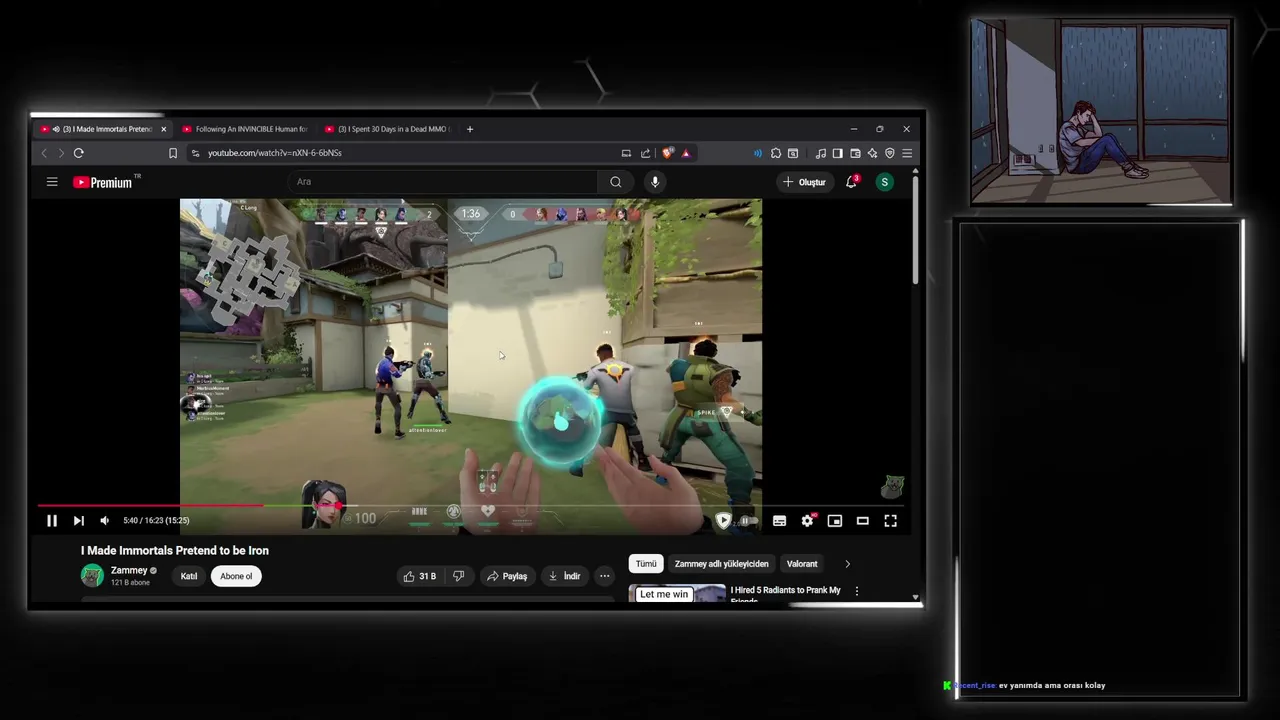Open the Brave Shields lion icon
Viewport: 1280px width, 720px height.
tap(667, 153)
